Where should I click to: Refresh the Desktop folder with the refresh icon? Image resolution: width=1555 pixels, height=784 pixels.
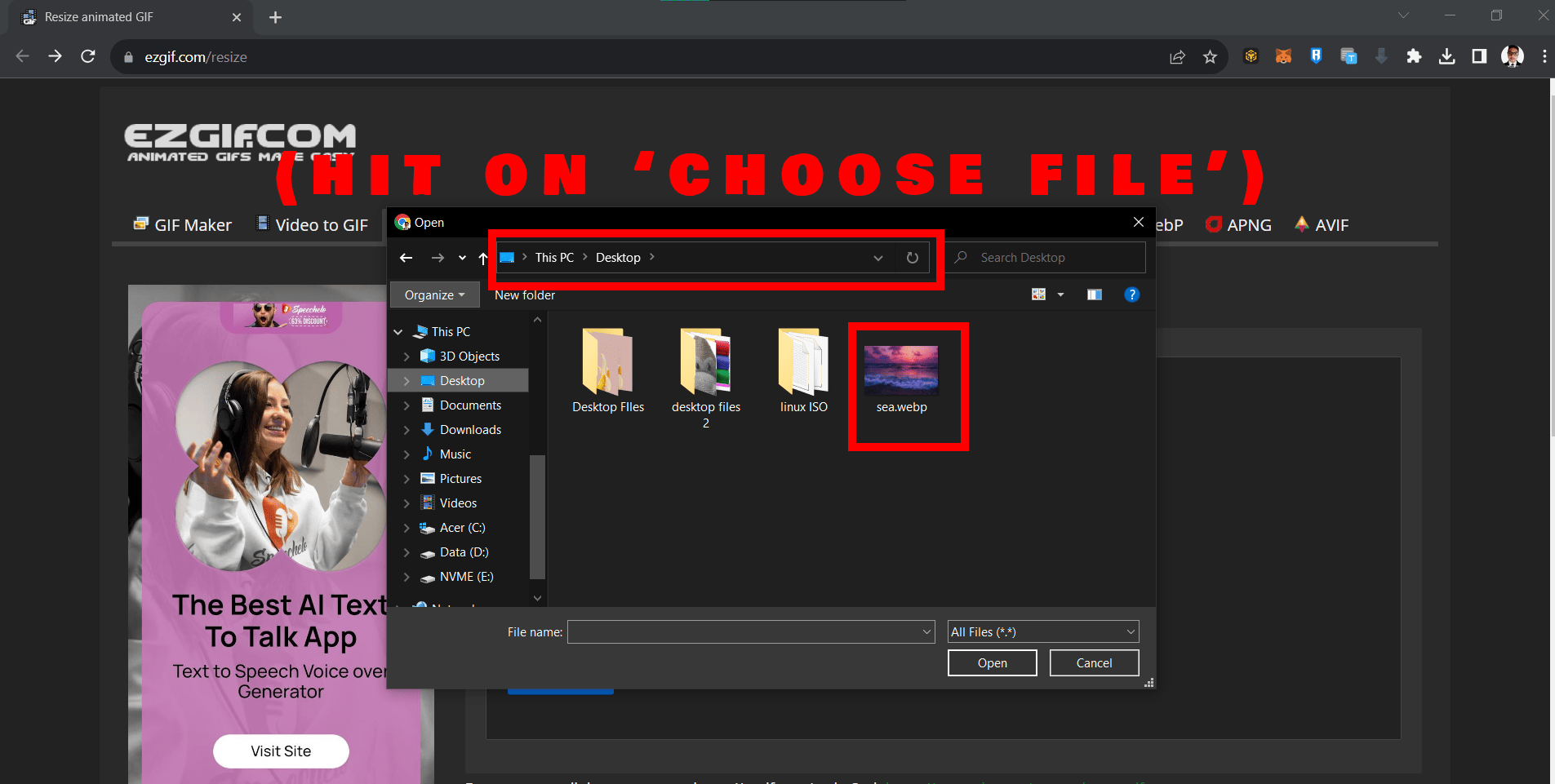click(912, 257)
